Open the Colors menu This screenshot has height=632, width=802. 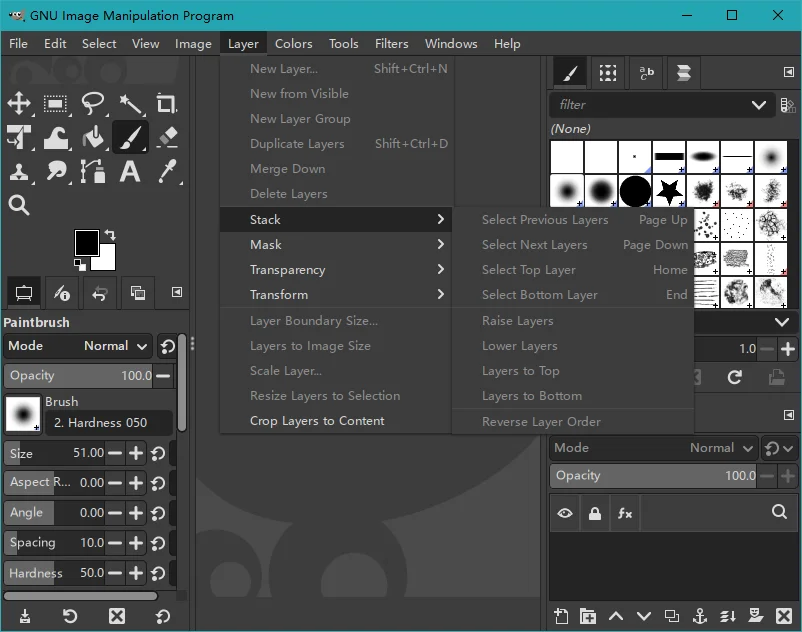(294, 44)
